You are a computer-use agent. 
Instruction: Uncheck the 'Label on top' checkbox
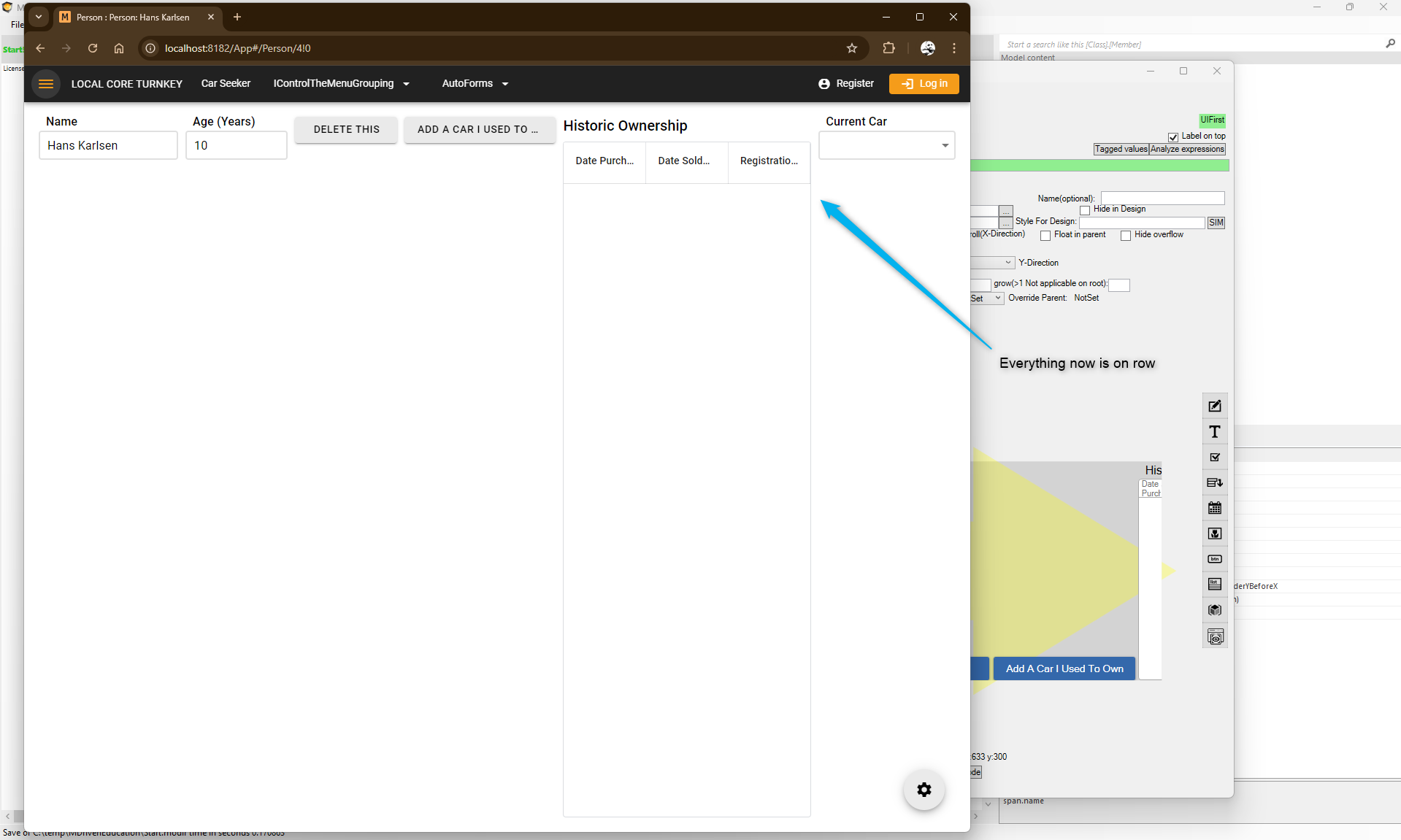(1172, 137)
